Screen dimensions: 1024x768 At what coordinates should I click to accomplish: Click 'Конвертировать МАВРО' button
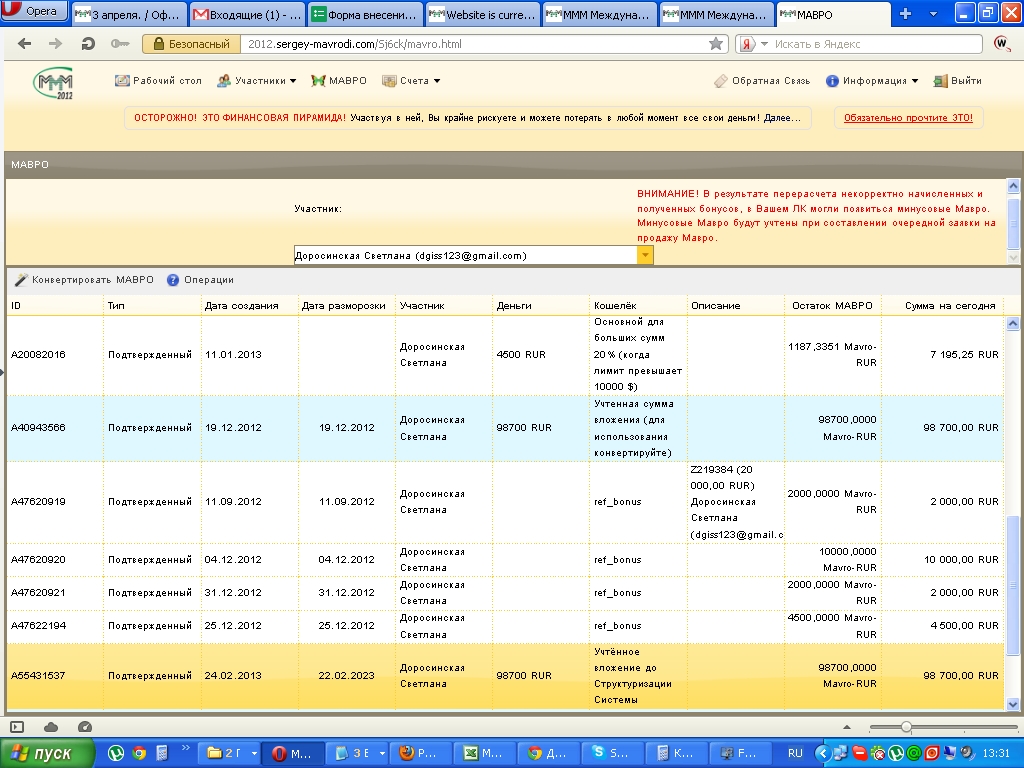pos(84,280)
